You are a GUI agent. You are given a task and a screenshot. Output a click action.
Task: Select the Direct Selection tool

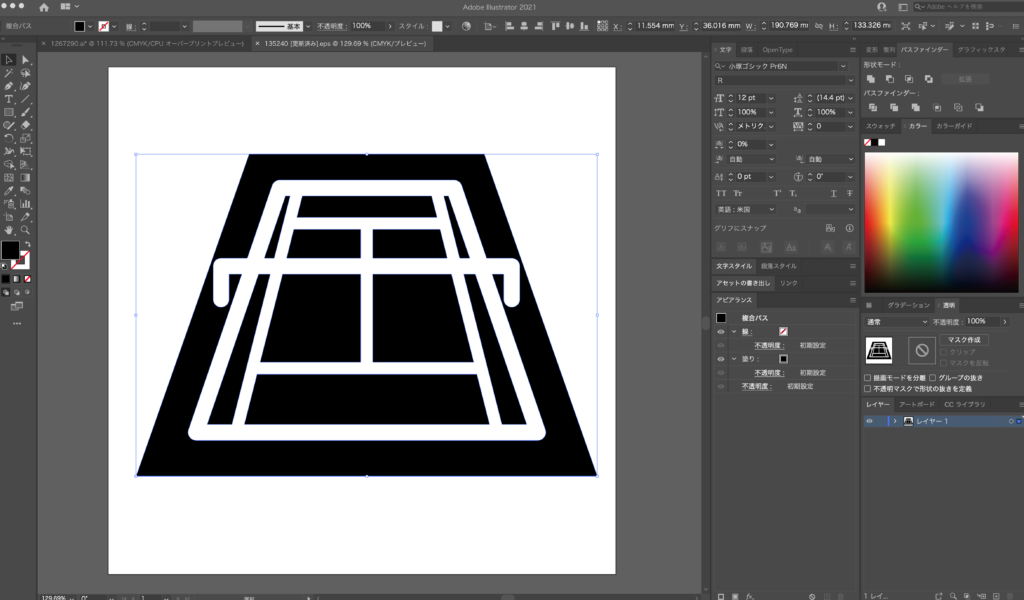click(25, 60)
